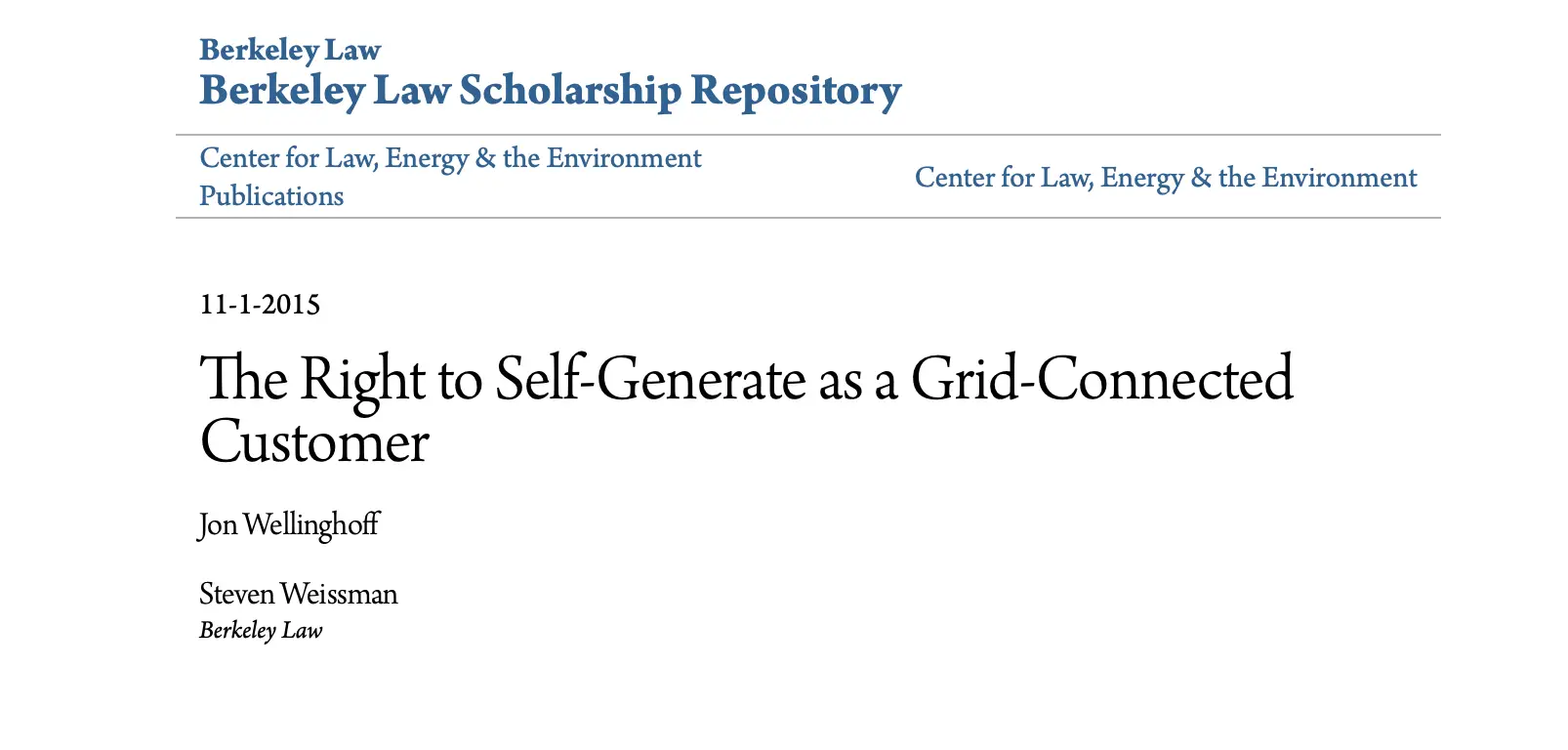The image size is (1568, 750).
Task: Click author name Jon Wellinghoff
Action: pyautogui.click(x=289, y=524)
